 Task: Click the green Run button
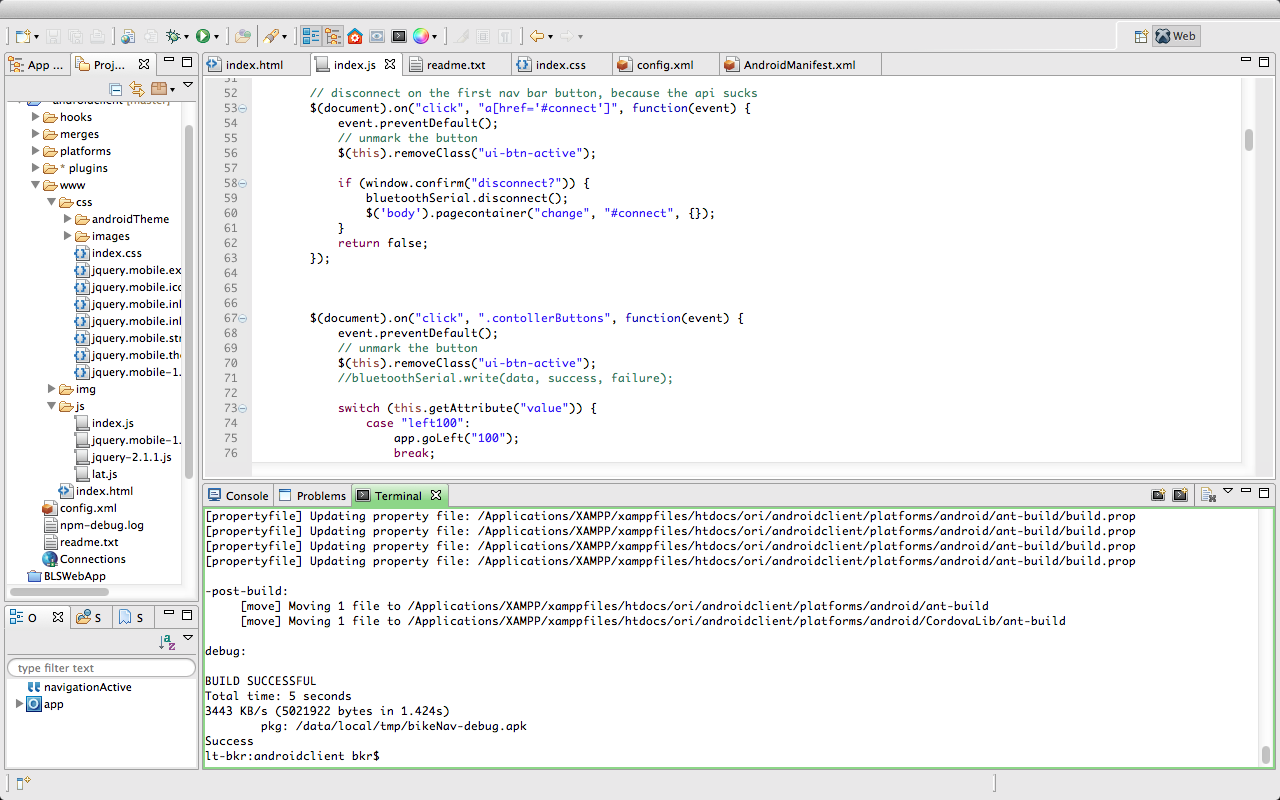(x=203, y=36)
